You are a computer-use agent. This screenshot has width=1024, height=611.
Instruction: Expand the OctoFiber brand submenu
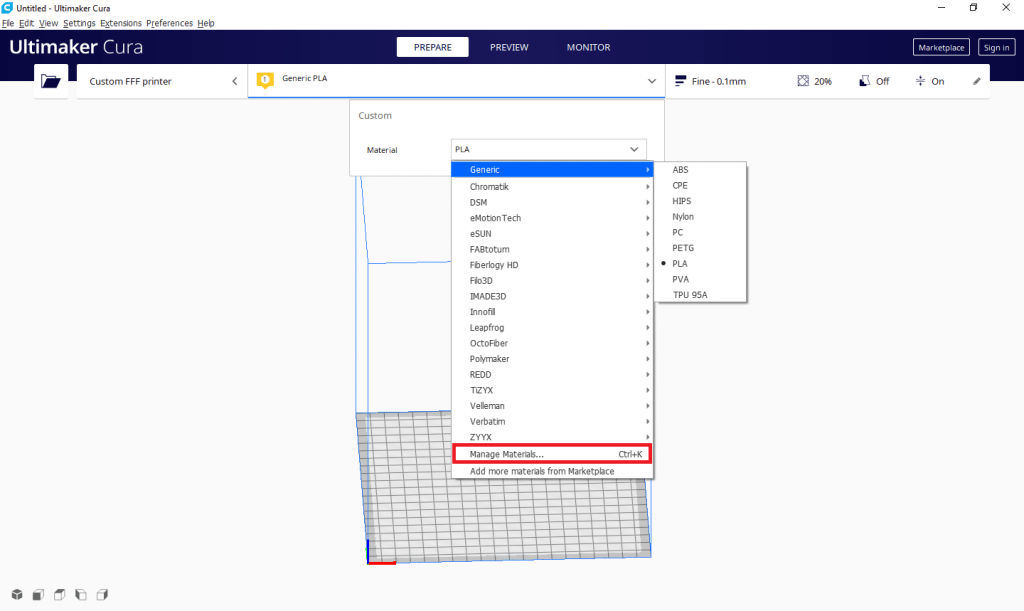[552, 343]
